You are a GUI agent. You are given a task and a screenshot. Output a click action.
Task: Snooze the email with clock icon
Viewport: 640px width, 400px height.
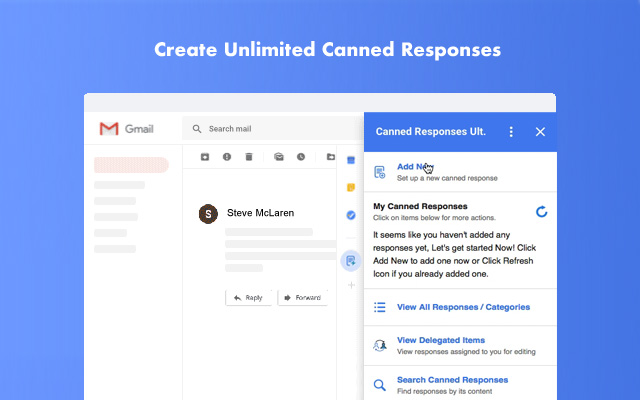tap(301, 157)
